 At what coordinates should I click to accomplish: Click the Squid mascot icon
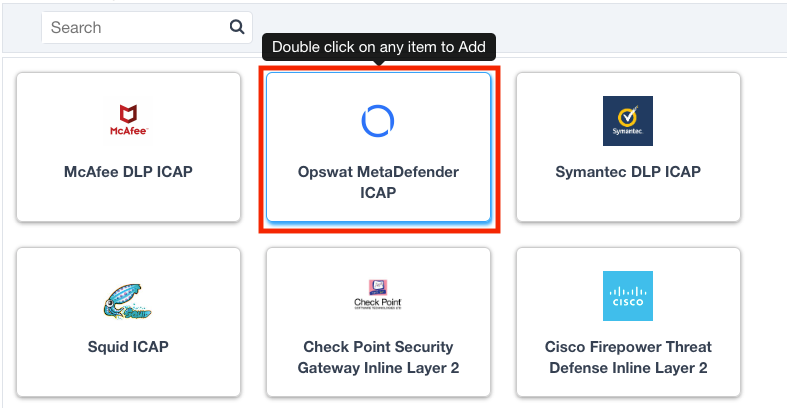click(128, 297)
